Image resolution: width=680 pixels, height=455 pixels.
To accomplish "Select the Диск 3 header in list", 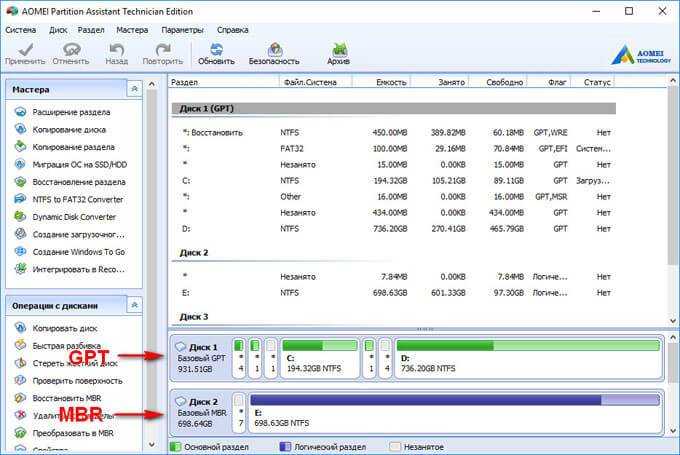I will pos(394,317).
